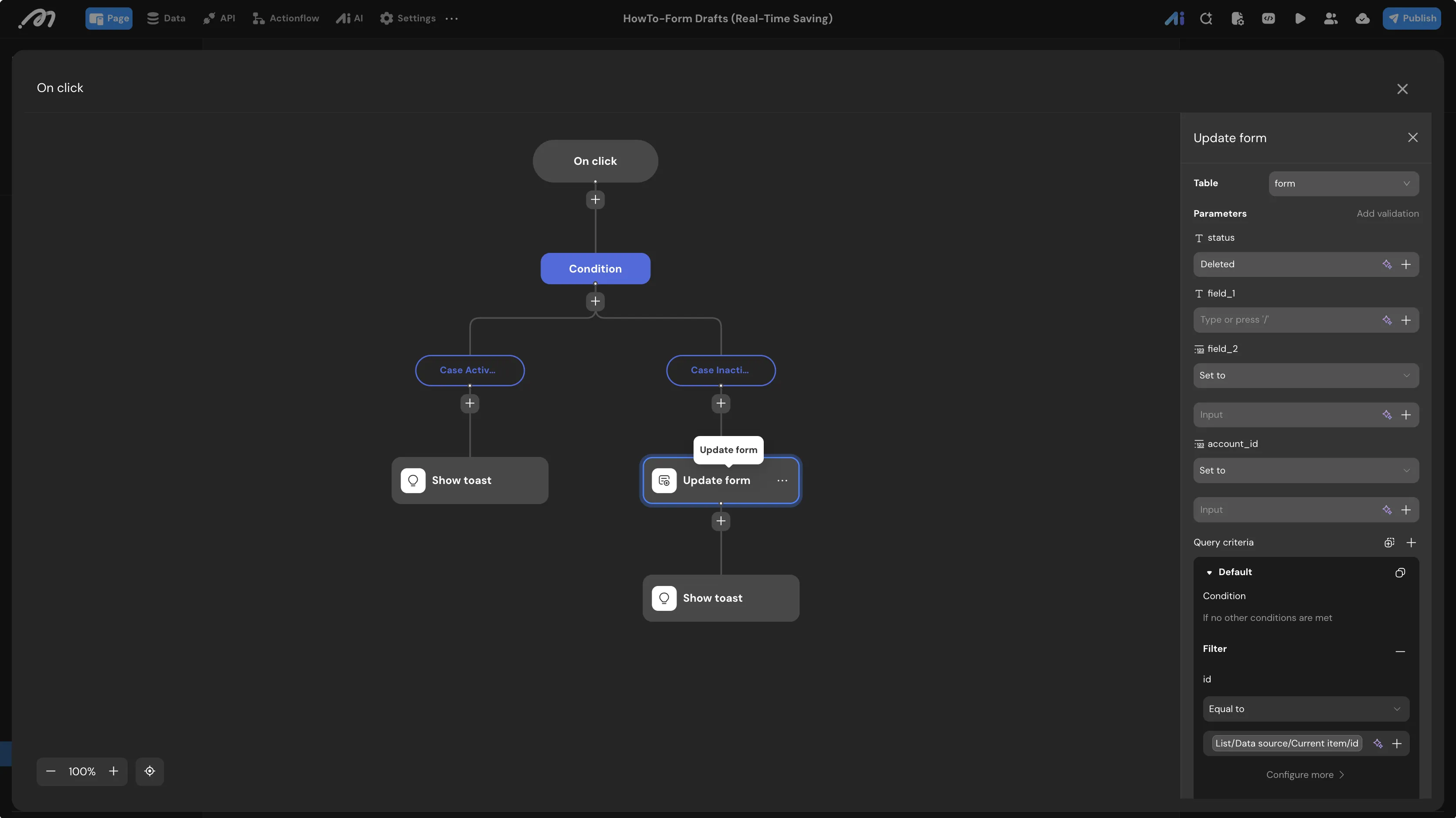Open account_id Set to dropdown

point(1306,470)
